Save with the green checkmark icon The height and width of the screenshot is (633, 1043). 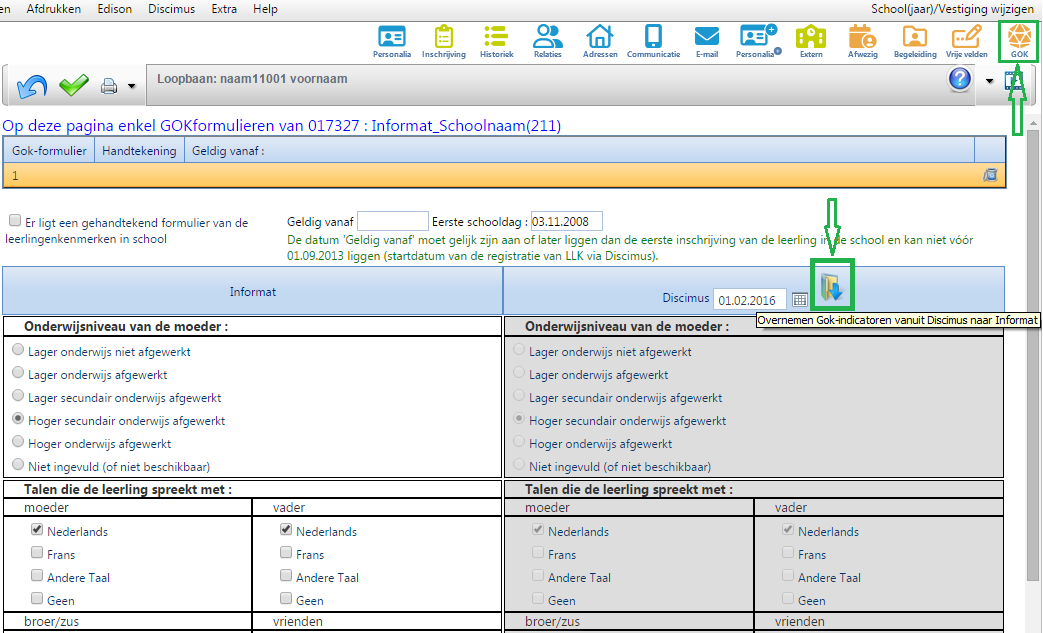click(x=73, y=85)
